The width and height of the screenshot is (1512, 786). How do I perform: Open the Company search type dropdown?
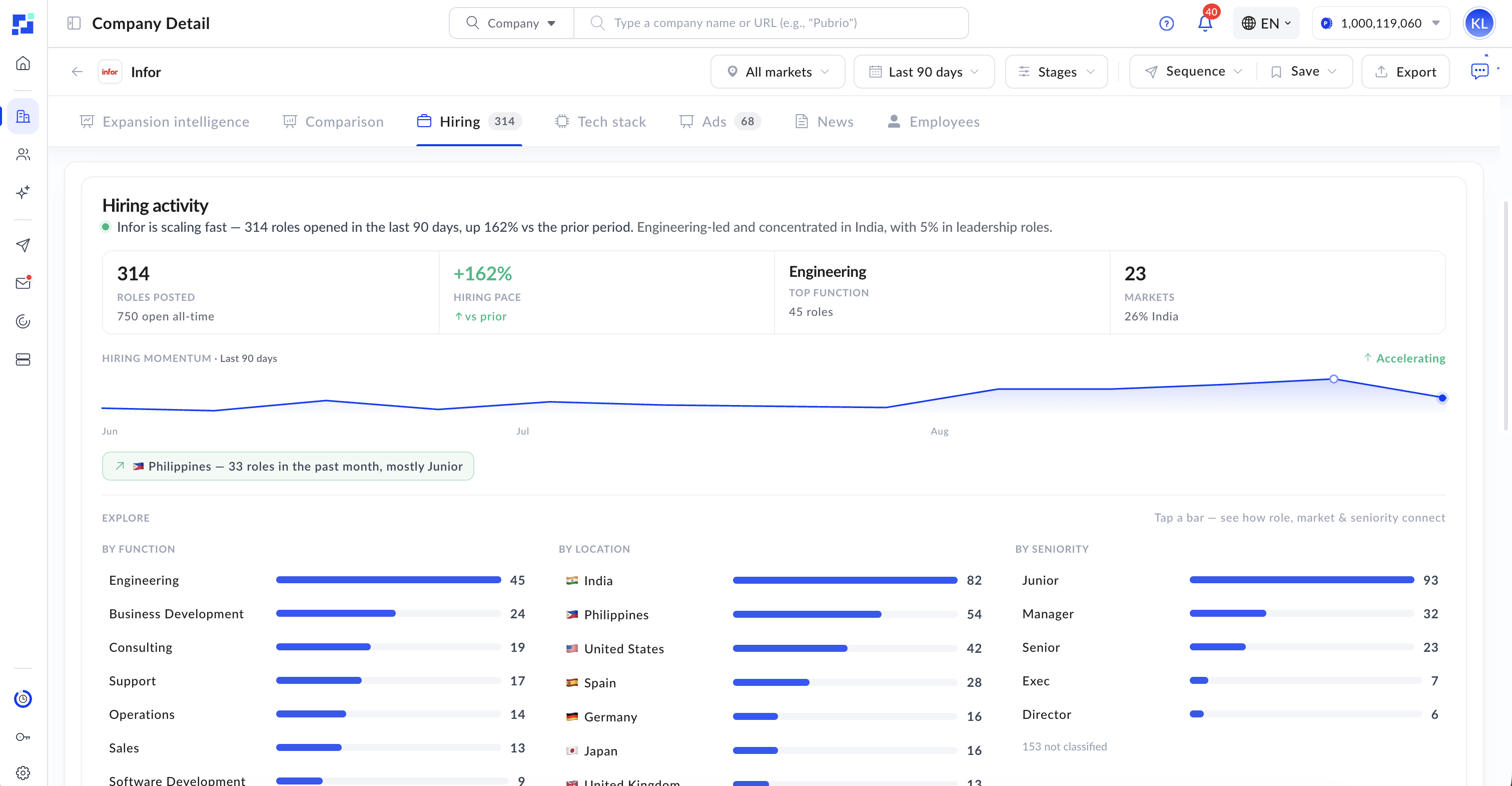click(511, 23)
